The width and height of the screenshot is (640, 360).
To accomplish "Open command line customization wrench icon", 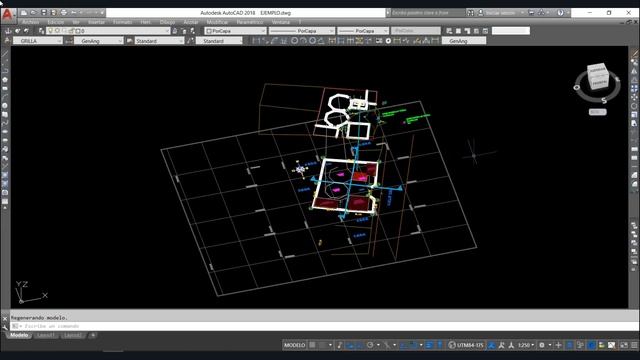I will 5,327.
